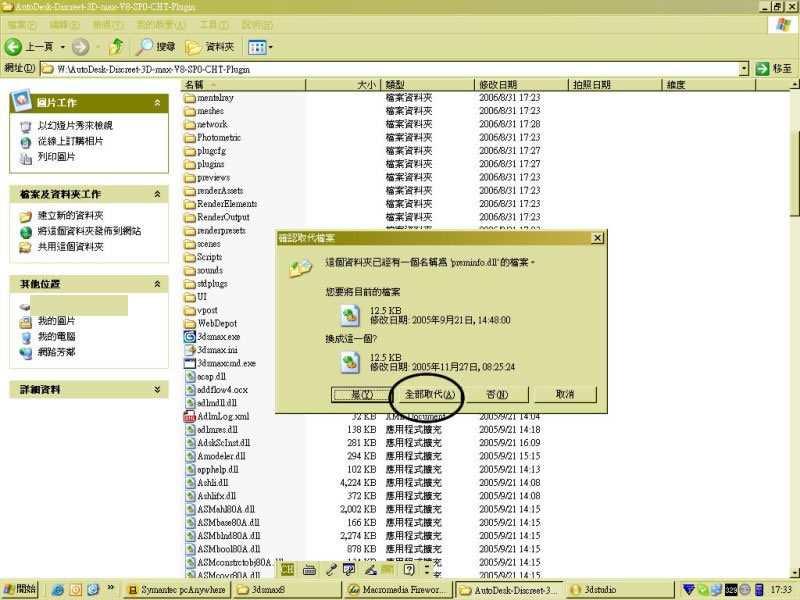Sort files by 大小 size column header
The height and width of the screenshot is (600, 800).
click(343, 85)
